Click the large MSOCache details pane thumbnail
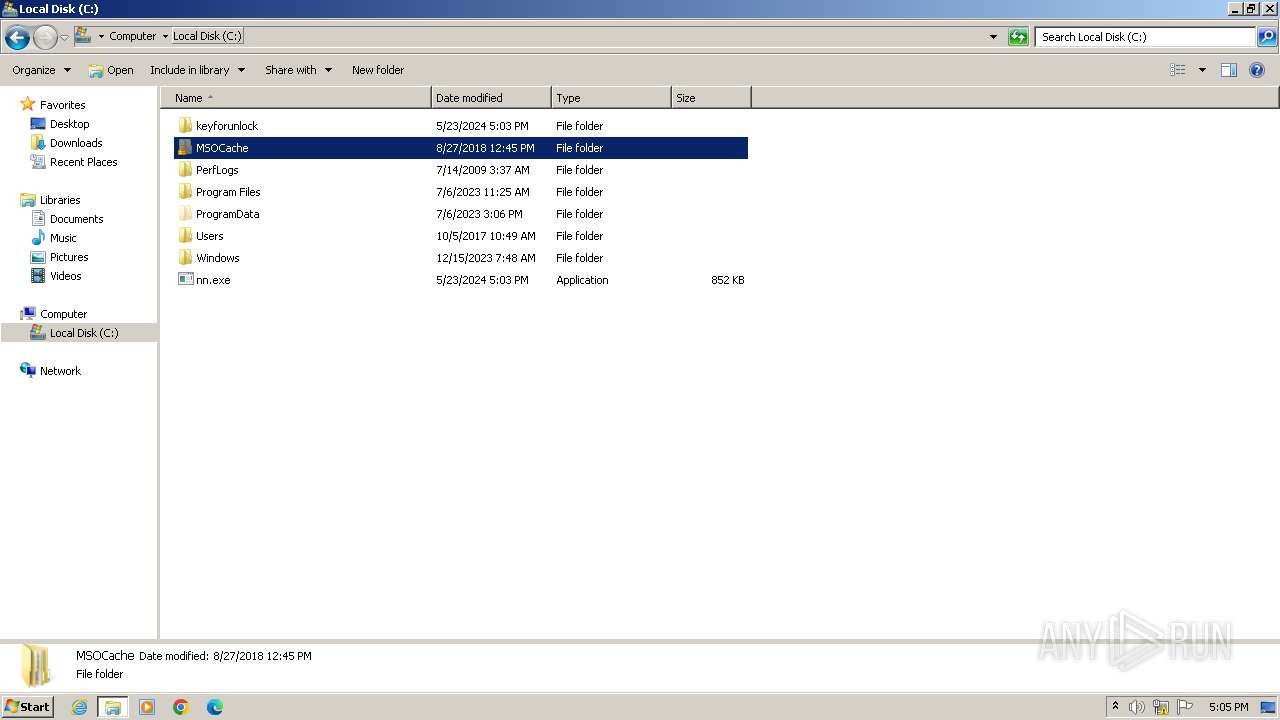The height and width of the screenshot is (720, 1280). pyautogui.click(x=36, y=666)
